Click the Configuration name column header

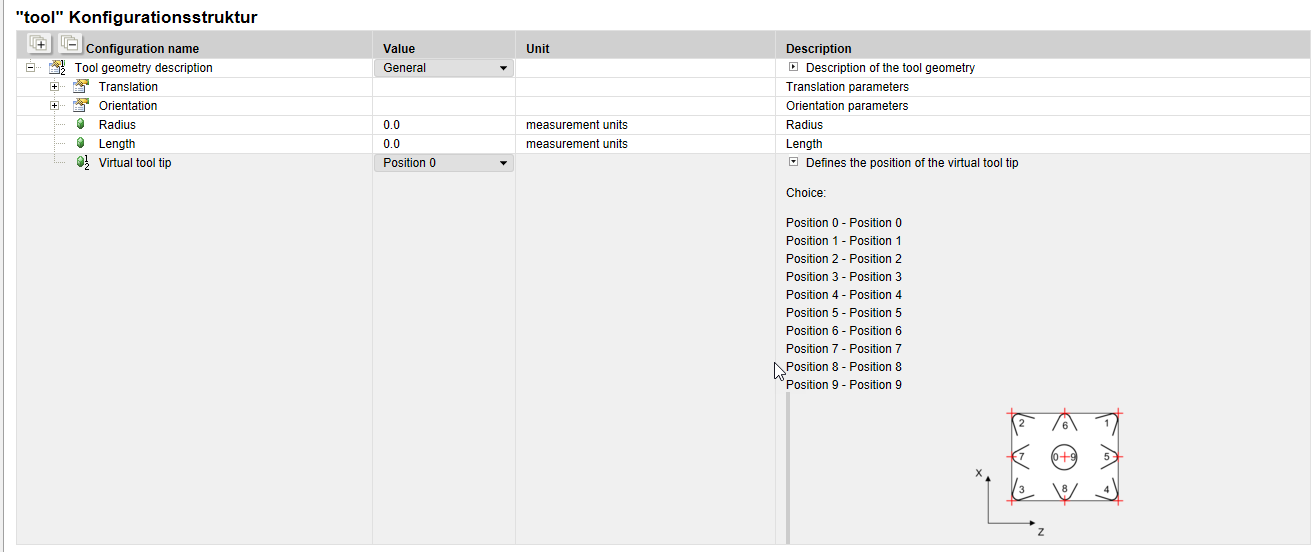point(143,49)
